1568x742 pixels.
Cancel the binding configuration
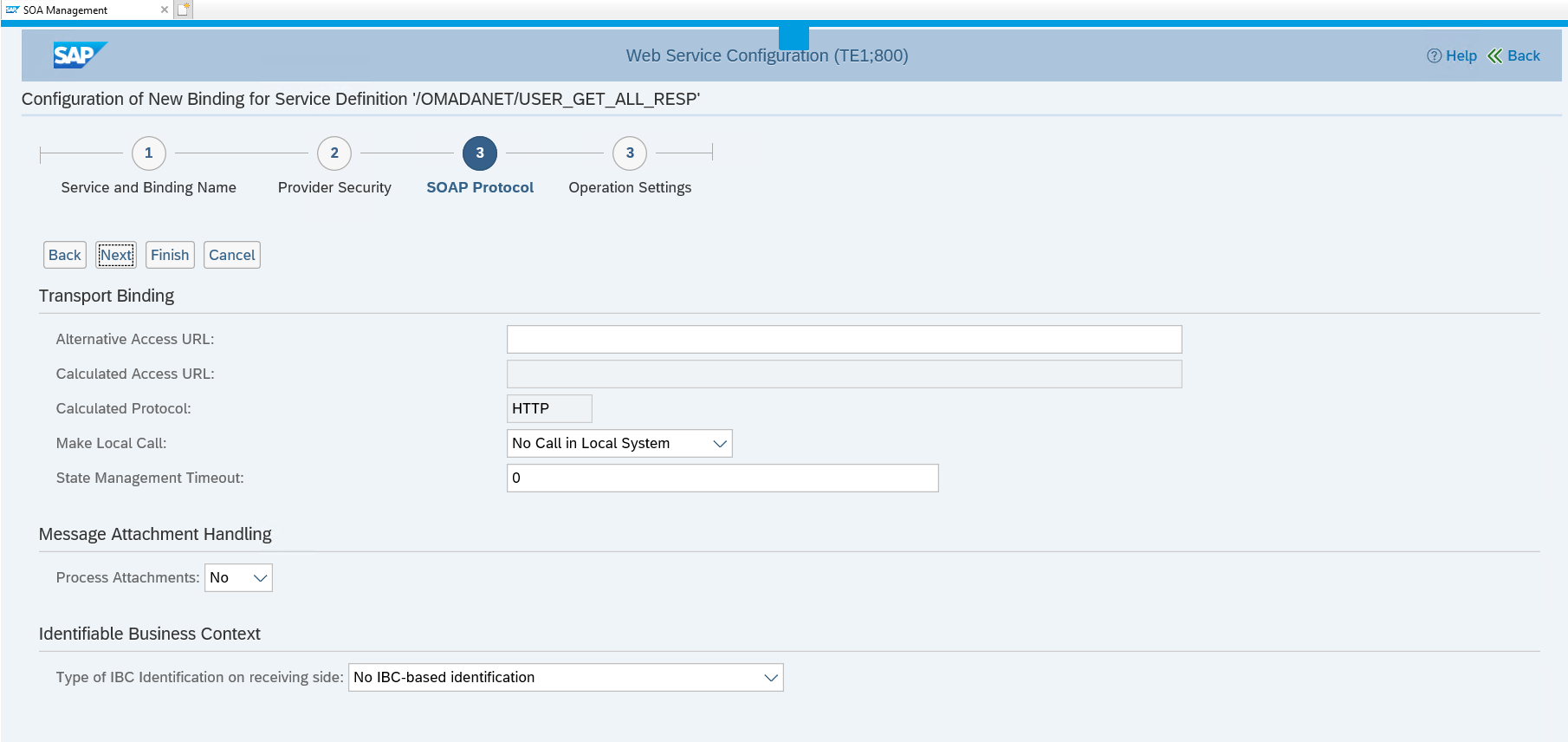[x=232, y=255]
